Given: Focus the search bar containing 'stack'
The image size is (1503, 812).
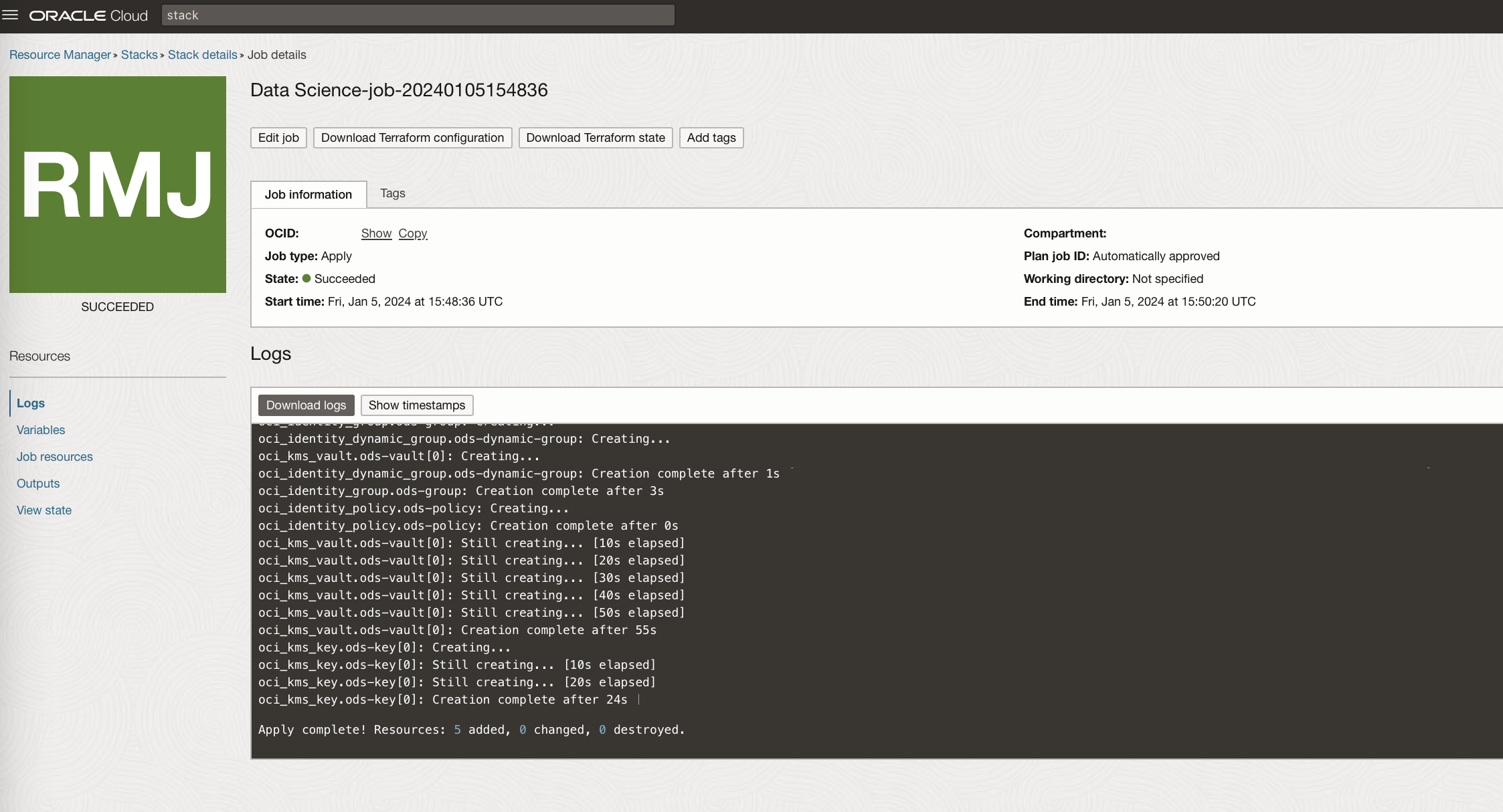Looking at the screenshot, I should click(x=418, y=15).
